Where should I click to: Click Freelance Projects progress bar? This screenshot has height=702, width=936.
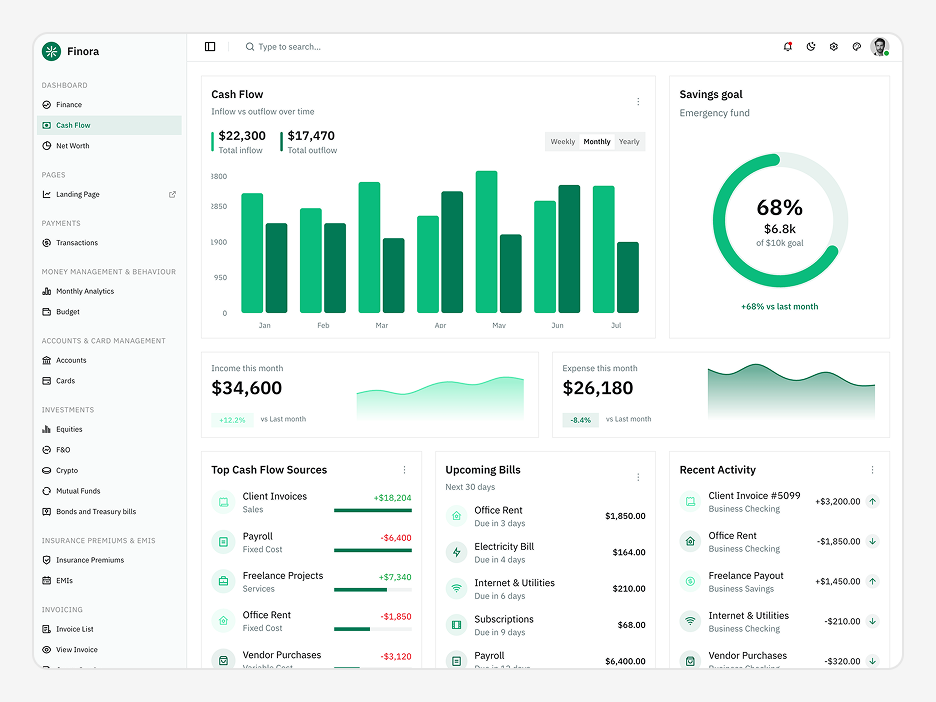[x=373, y=590]
